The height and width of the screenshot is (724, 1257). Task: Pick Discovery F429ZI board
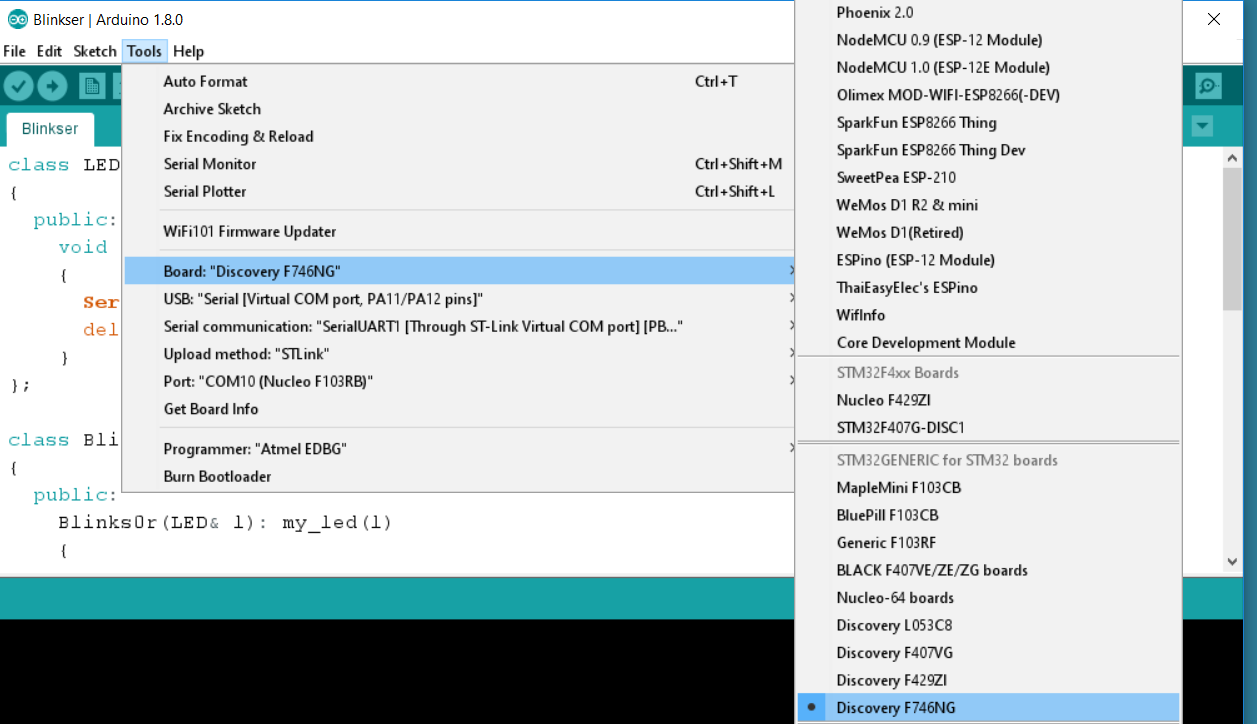pos(988,680)
